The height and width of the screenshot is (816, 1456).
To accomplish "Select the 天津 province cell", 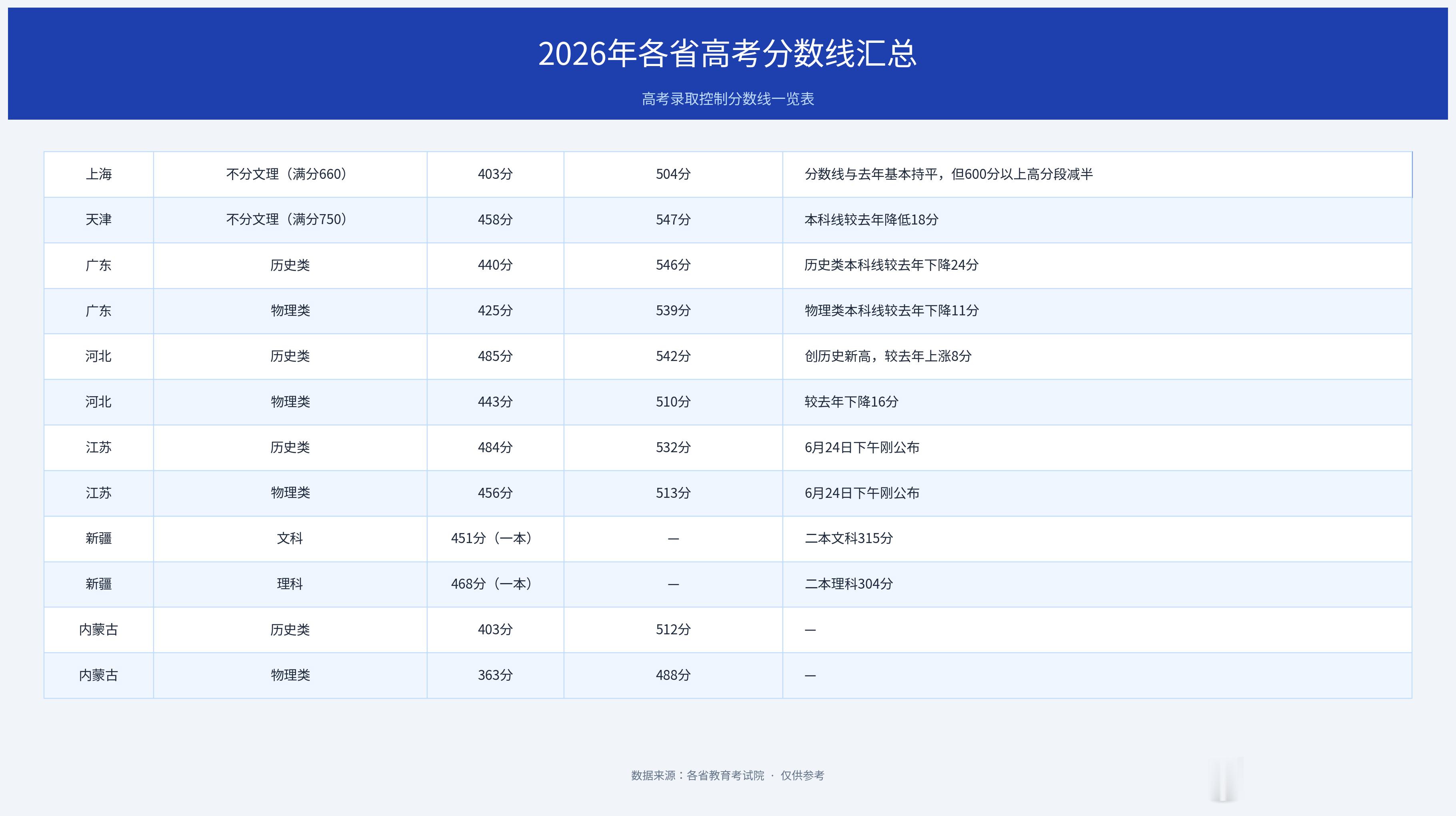I will [x=99, y=220].
